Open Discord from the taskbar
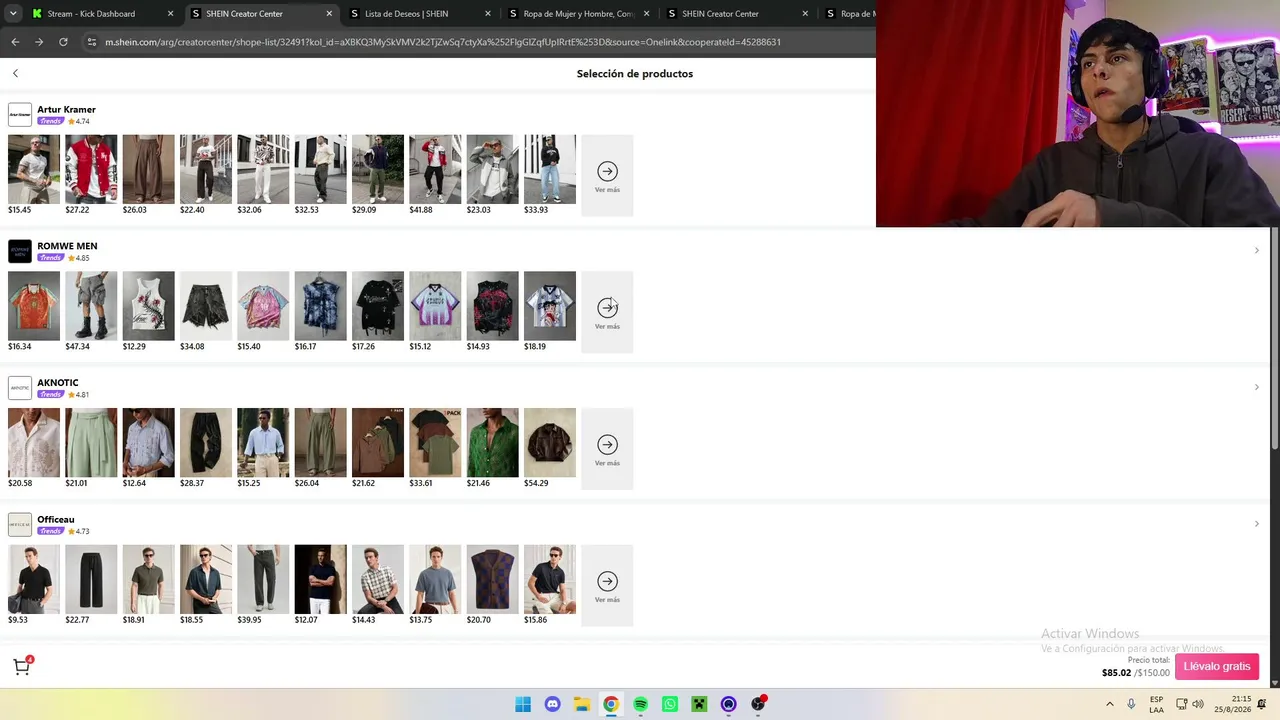Viewport: 1280px width, 720px height. point(552,704)
